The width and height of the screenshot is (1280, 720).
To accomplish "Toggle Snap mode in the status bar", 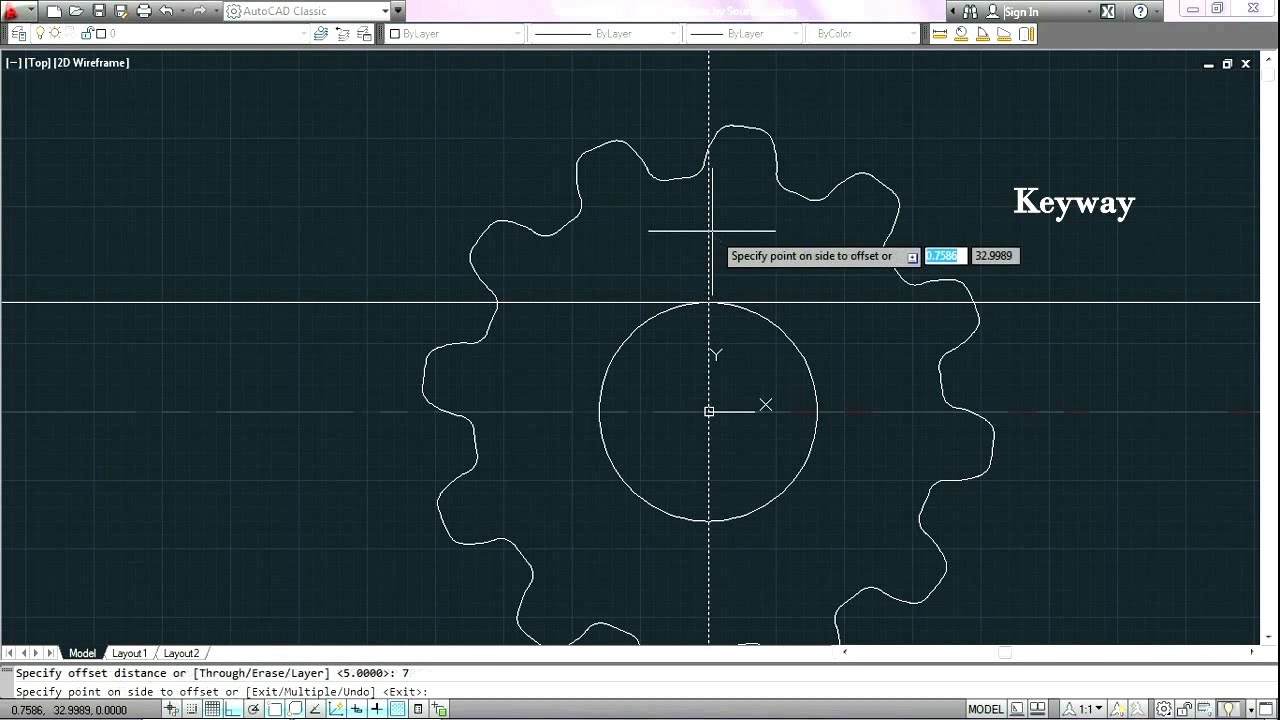I will [x=190, y=710].
